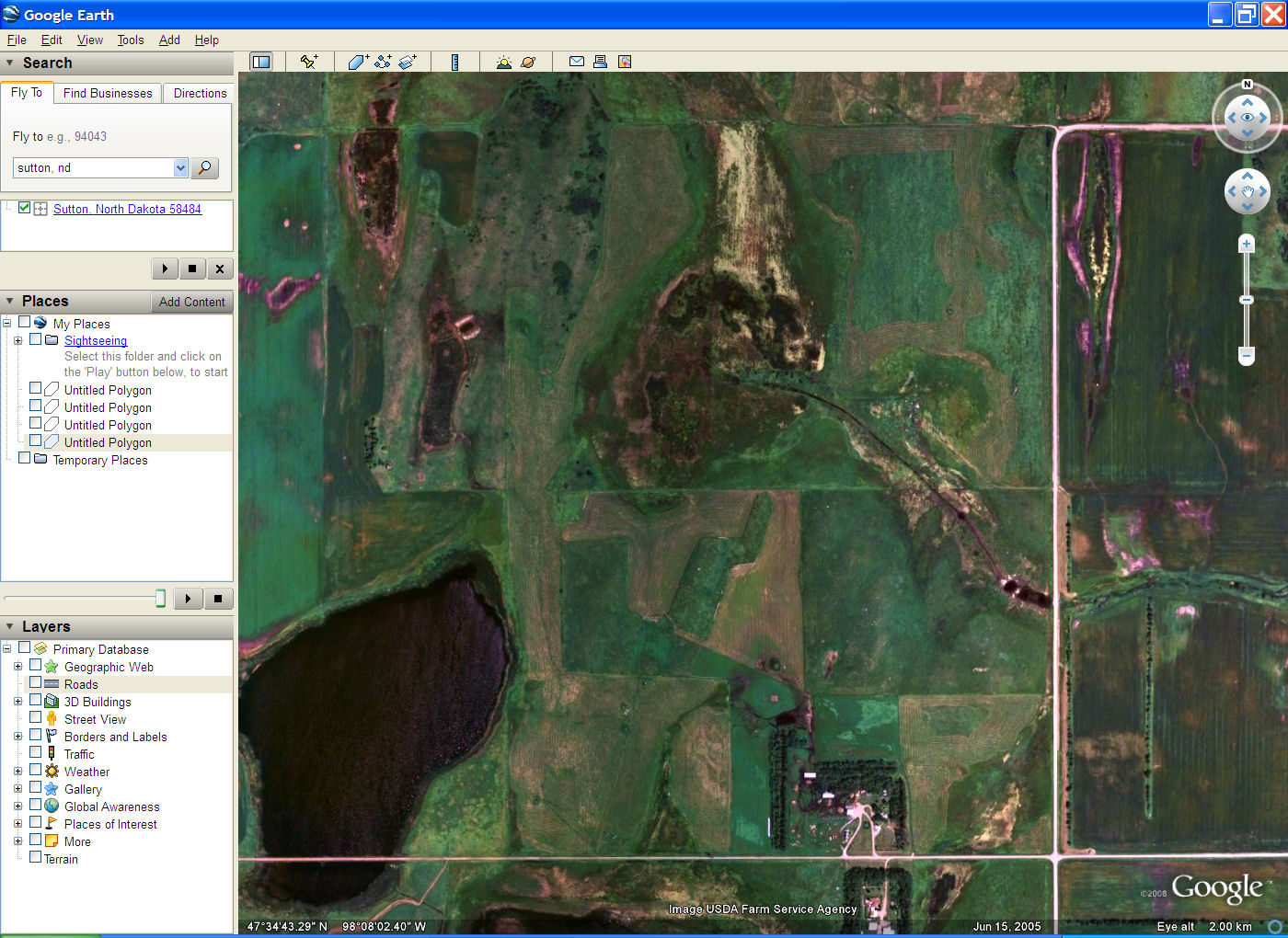Check the My Places checkbox
Screen dimensions: 1288x938
point(25,323)
